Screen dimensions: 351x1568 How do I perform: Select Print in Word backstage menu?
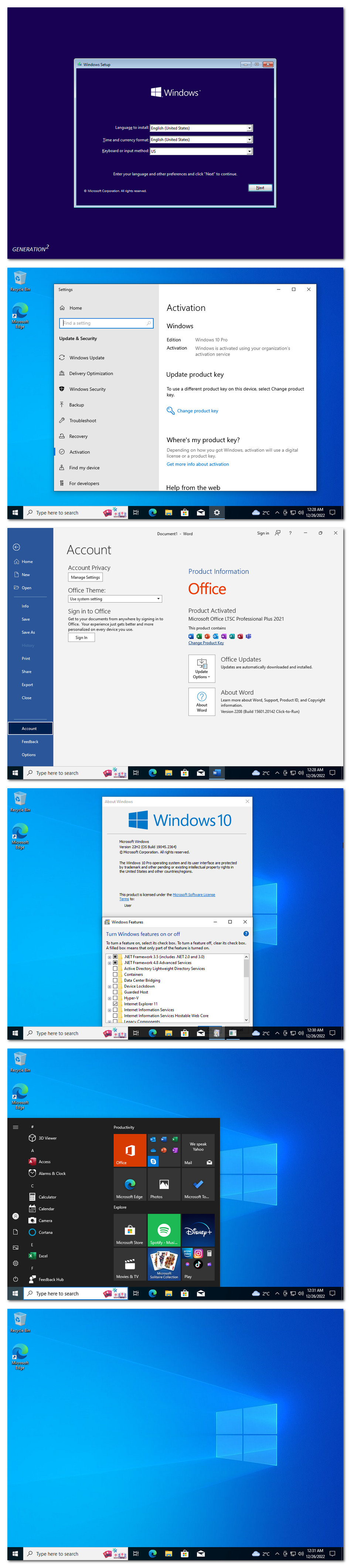point(26,658)
